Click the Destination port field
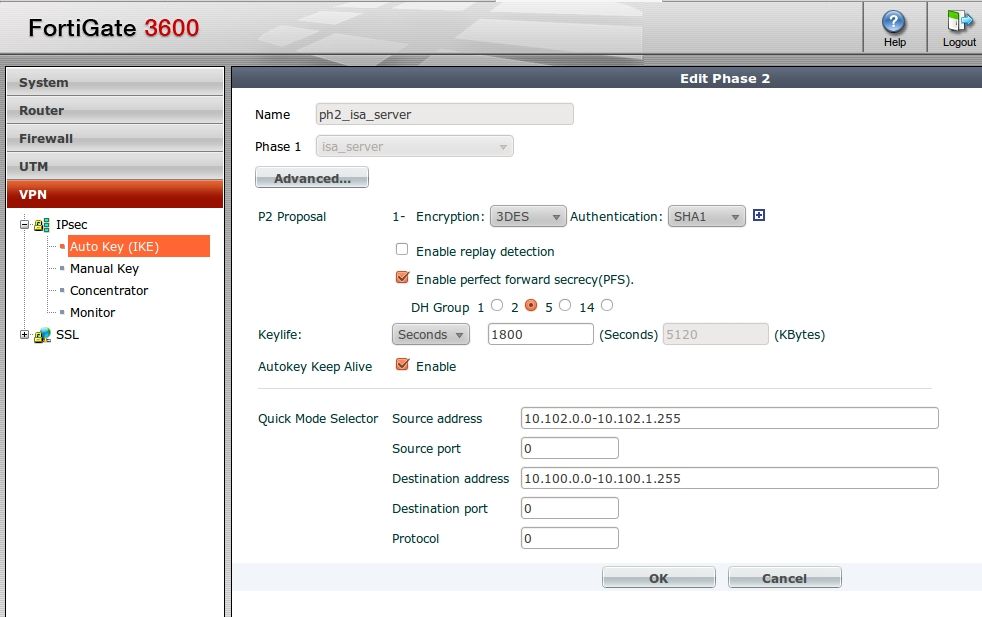Screen dimensions: 982x617 pyautogui.click(x=570, y=509)
